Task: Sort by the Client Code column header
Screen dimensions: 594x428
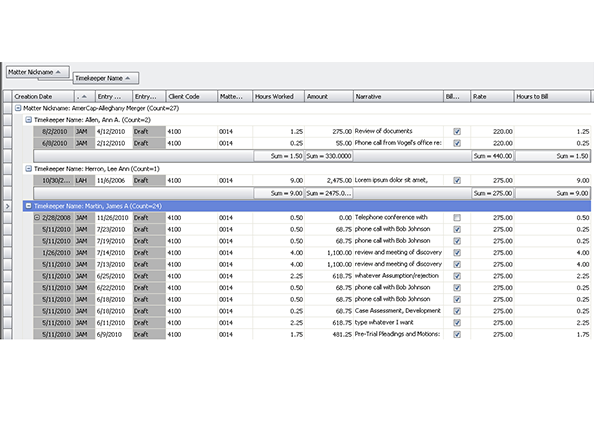Action: tap(192, 97)
